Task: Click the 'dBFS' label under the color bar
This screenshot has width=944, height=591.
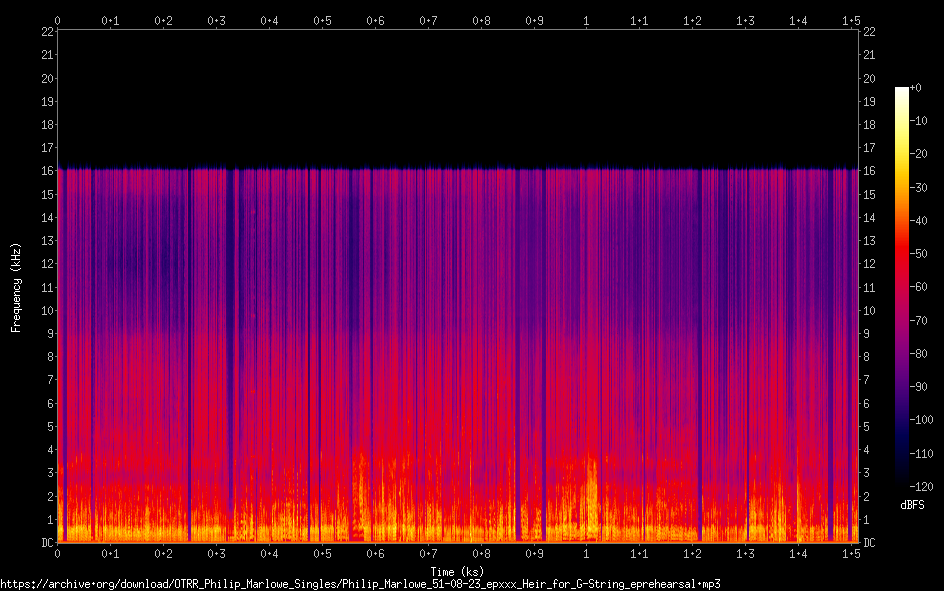Action: click(x=911, y=505)
